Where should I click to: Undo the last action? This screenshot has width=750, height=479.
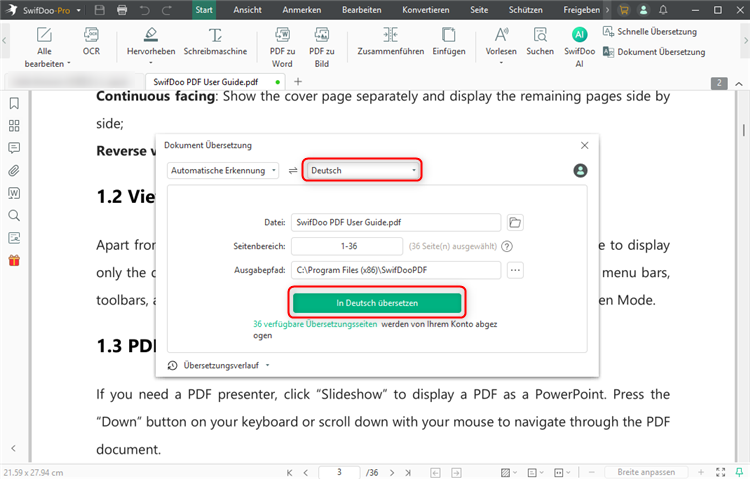coord(144,10)
